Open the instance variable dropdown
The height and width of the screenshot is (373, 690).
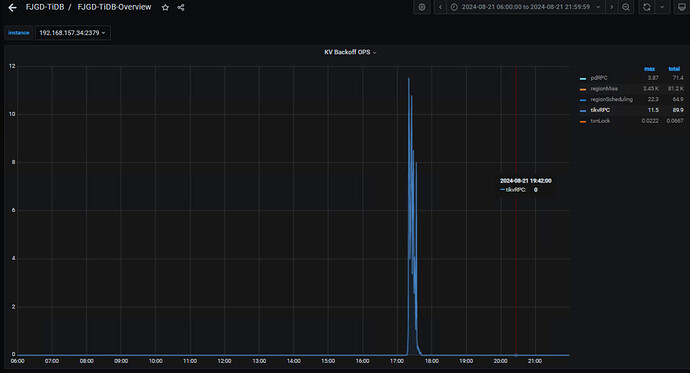(x=73, y=33)
